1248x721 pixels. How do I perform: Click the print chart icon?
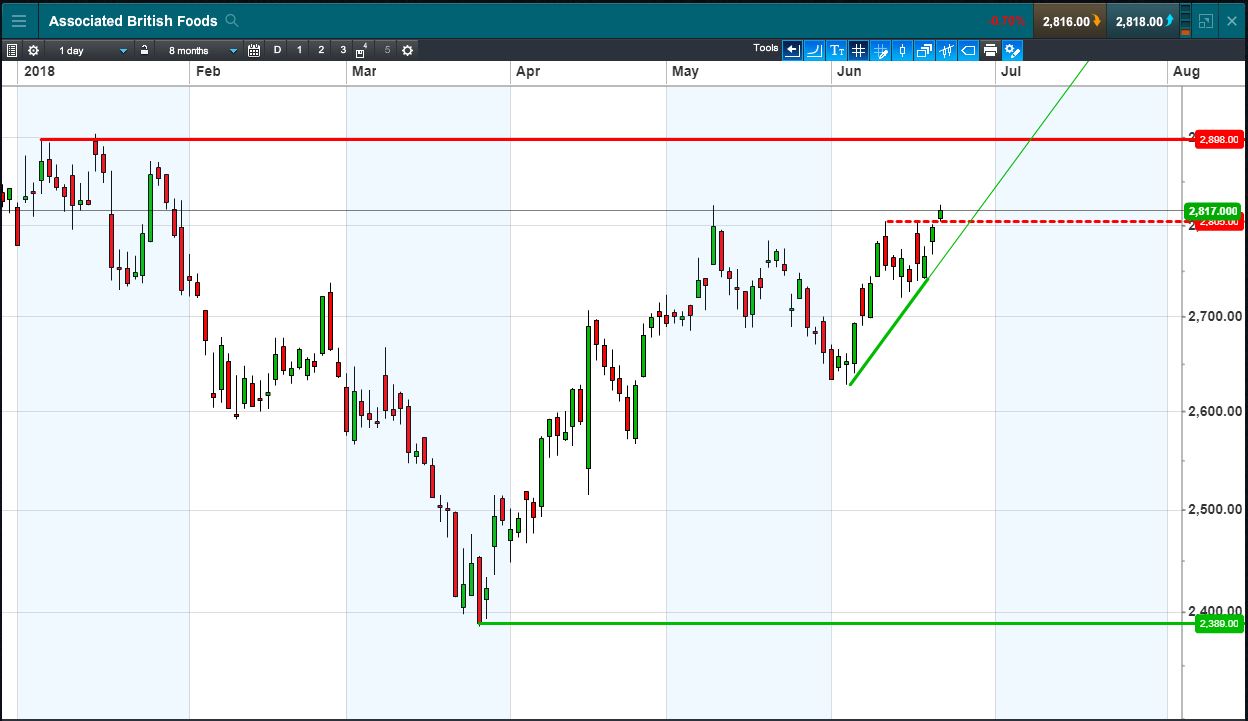coord(990,50)
